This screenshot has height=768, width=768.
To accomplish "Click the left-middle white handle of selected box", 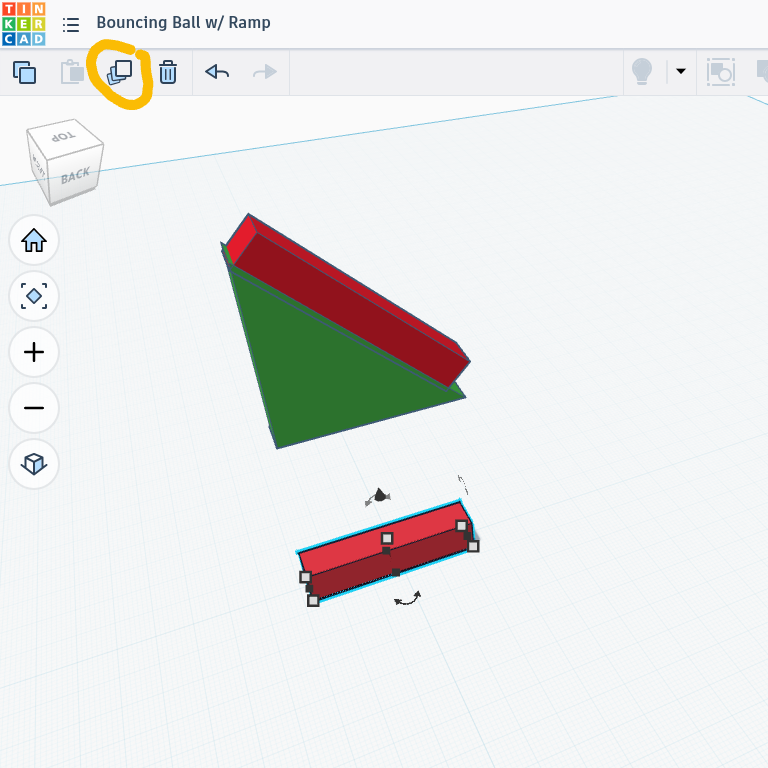I will click(305, 577).
